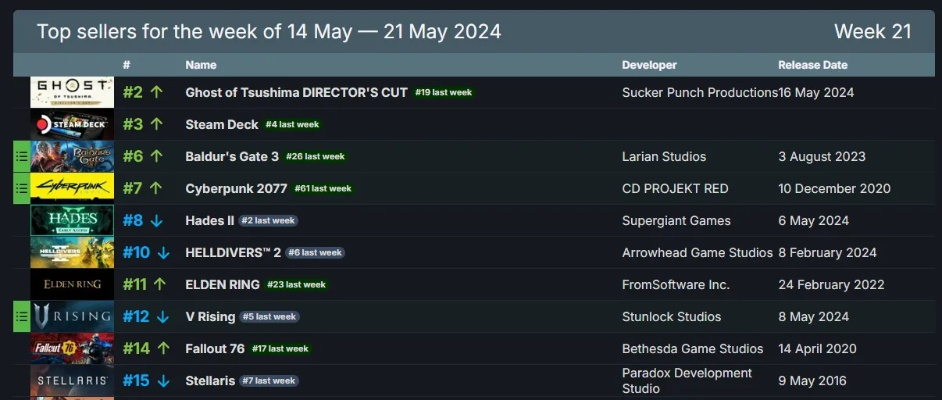The height and width of the screenshot is (400, 942).
Task: Click the down arrow next to rank #10
Action: pyautogui.click(x=164, y=253)
